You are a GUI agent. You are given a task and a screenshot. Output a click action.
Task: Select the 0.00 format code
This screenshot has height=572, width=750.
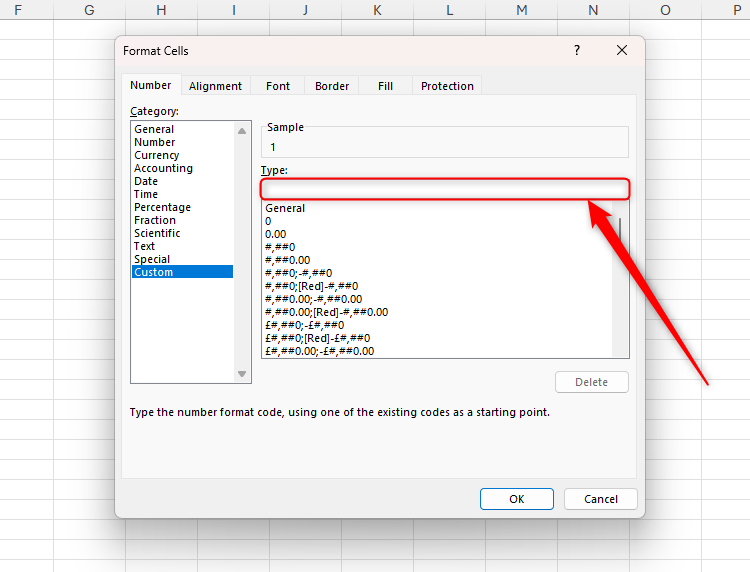click(275, 234)
